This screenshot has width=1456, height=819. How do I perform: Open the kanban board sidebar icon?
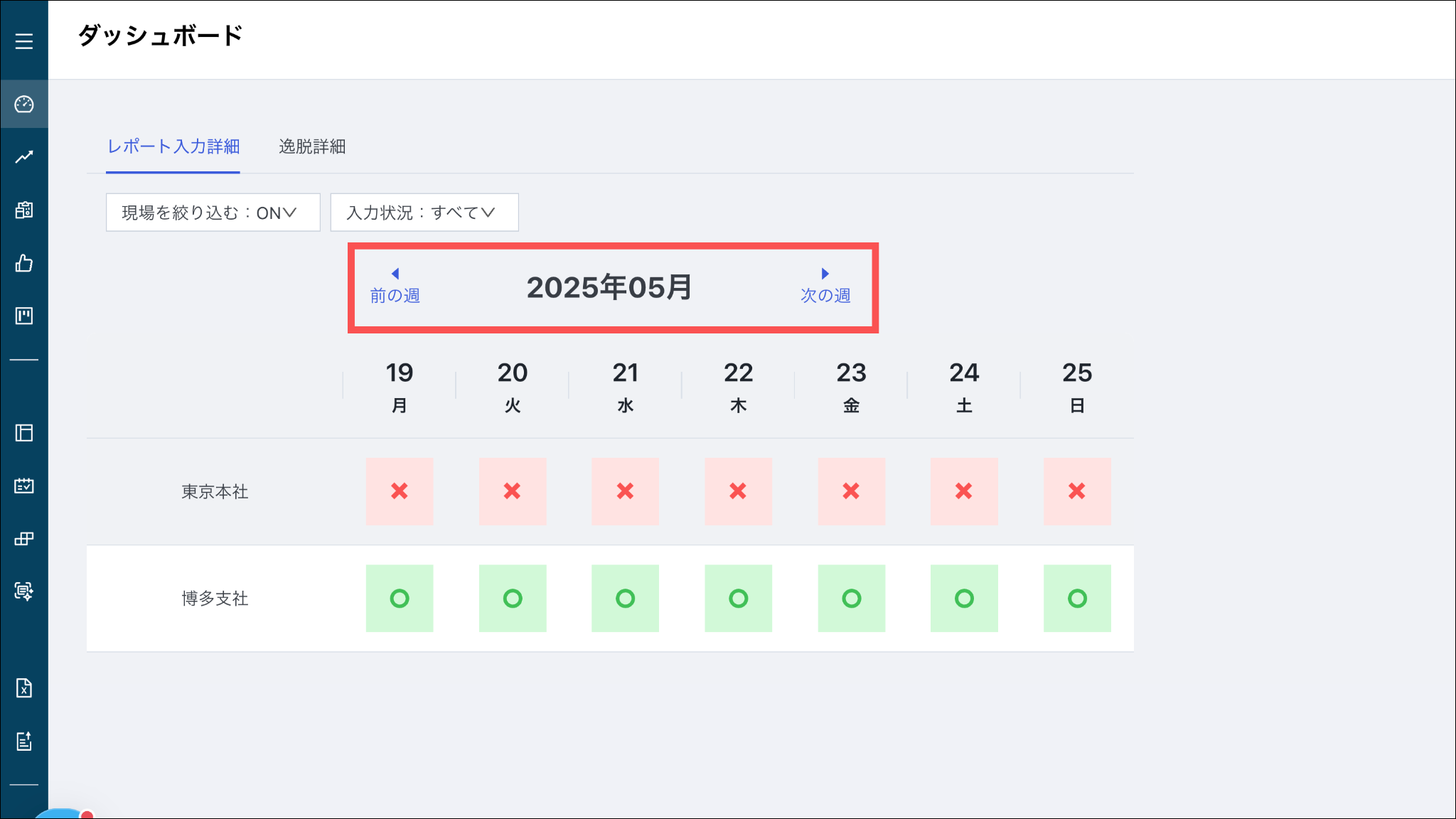24,316
